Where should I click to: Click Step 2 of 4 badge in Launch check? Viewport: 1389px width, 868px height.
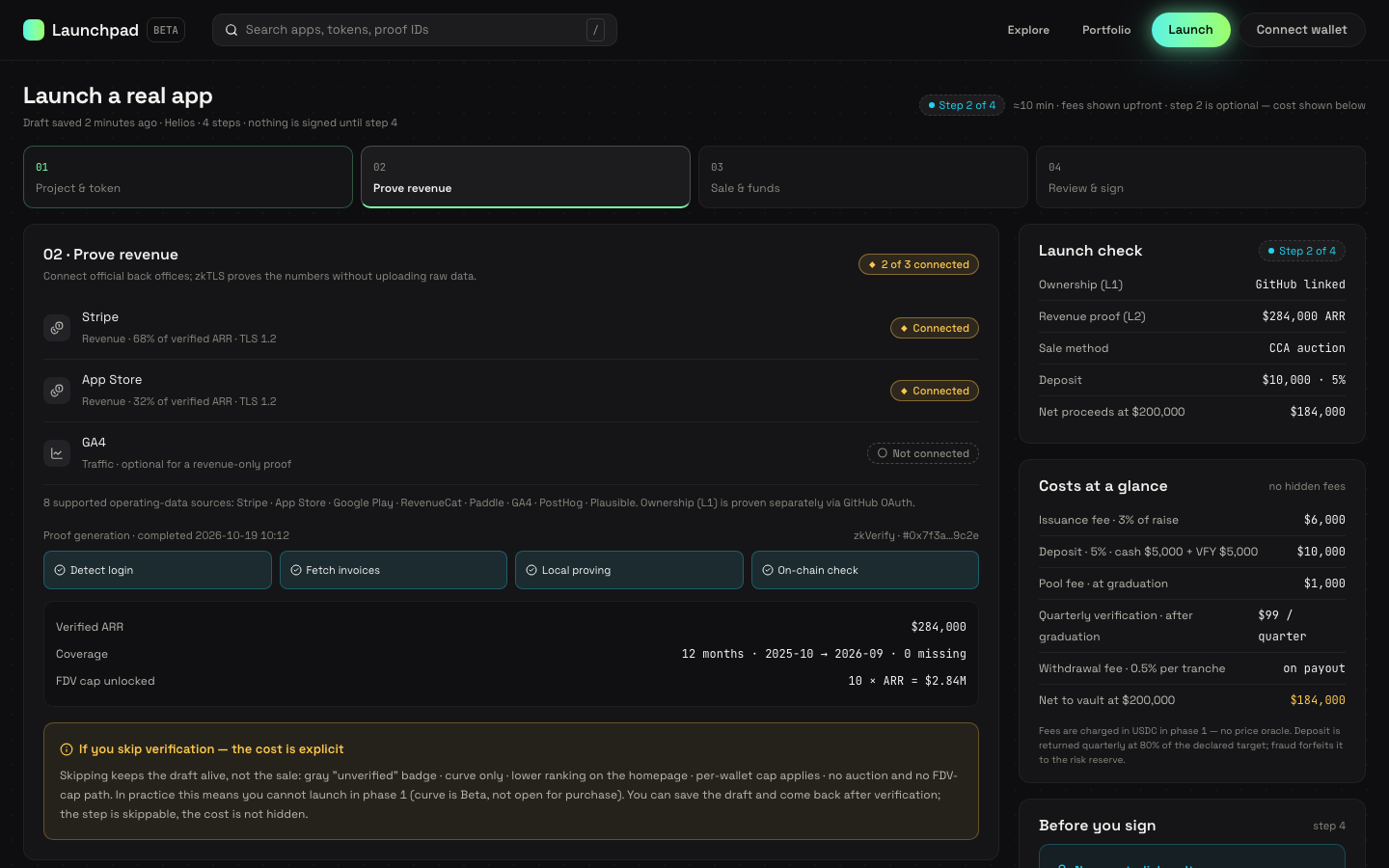pyautogui.click(x=1302, y=251)
